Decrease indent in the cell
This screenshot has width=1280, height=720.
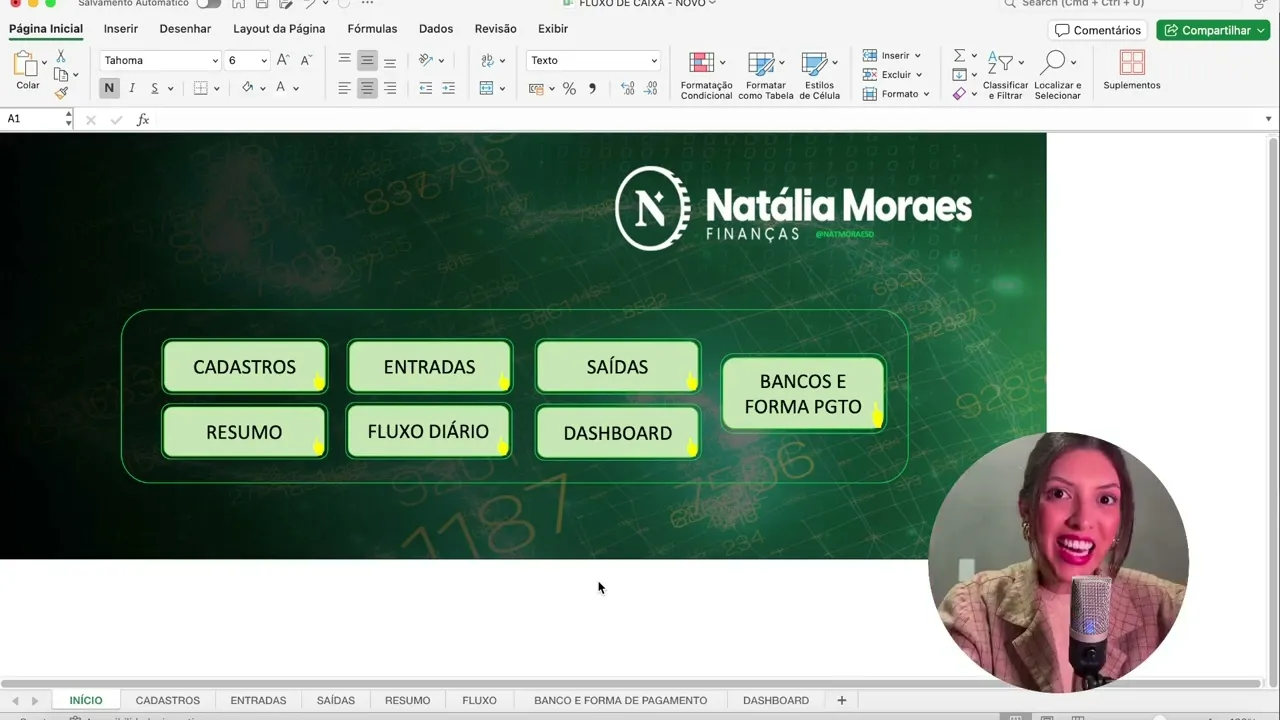(x=426, y=88)
